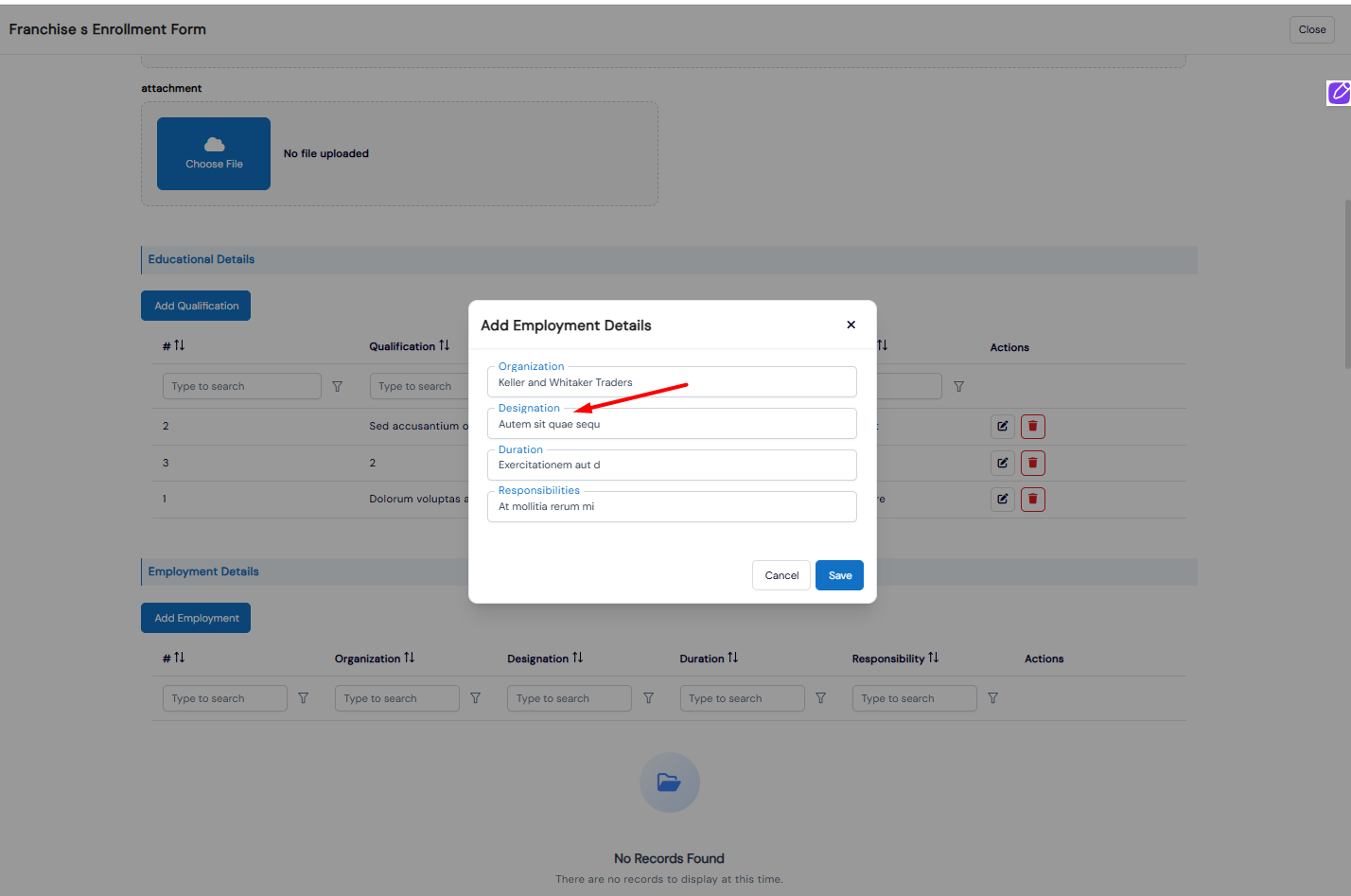Delete qualification row 2
The image size is (1351, 896).
point(1033,426)
